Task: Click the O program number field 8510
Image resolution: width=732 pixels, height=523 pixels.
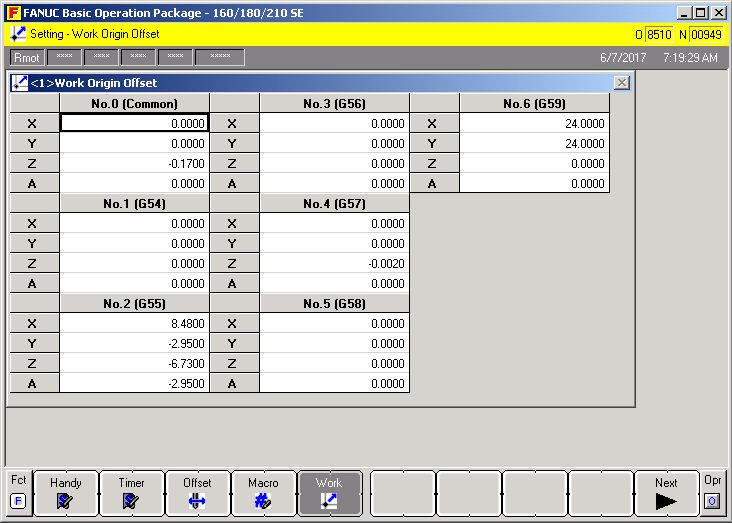Action: pos(659,34)
